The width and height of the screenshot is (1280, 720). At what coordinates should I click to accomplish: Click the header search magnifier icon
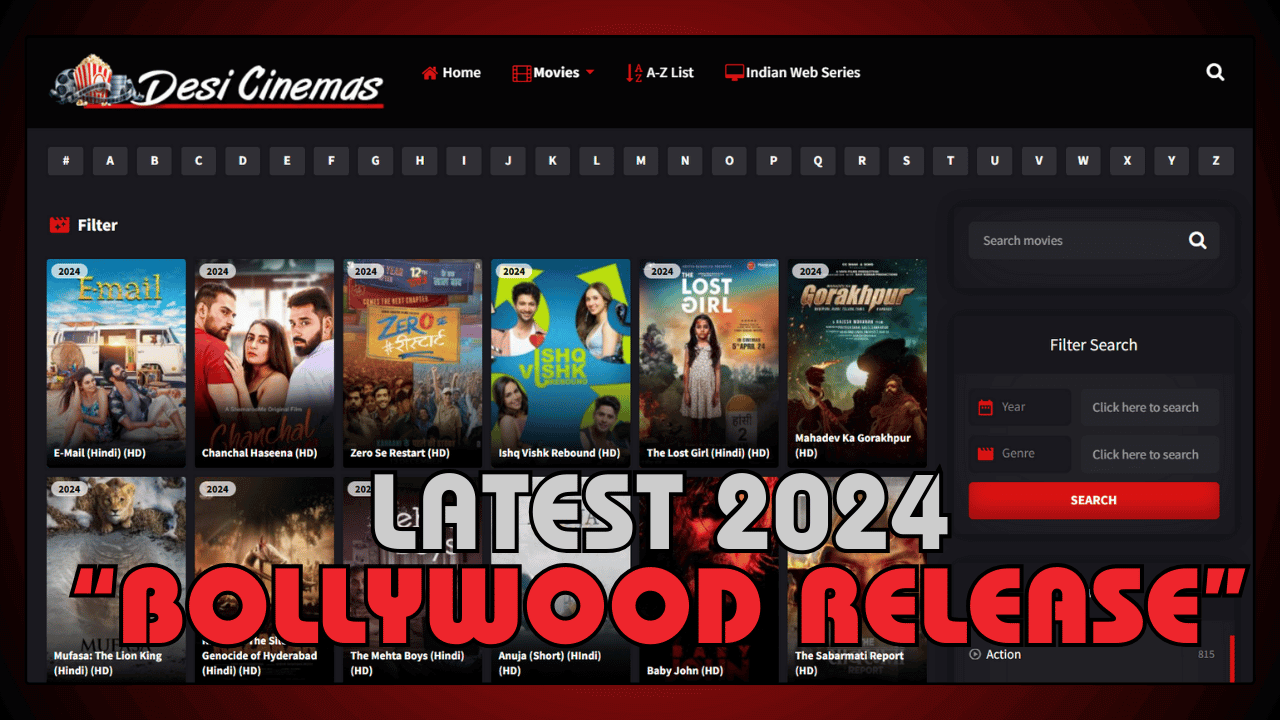1215,72
